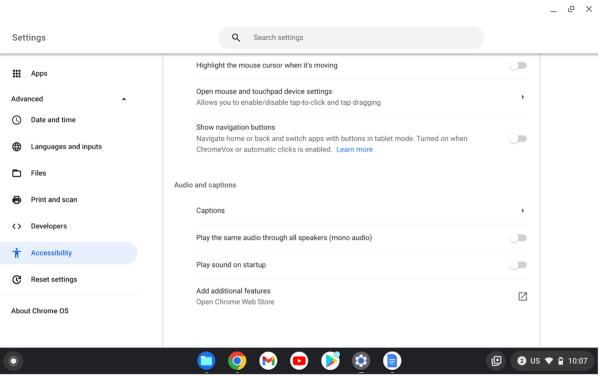Click the Accessibility person icon in sidebar
600x376 pixels.
pos(16,253)
